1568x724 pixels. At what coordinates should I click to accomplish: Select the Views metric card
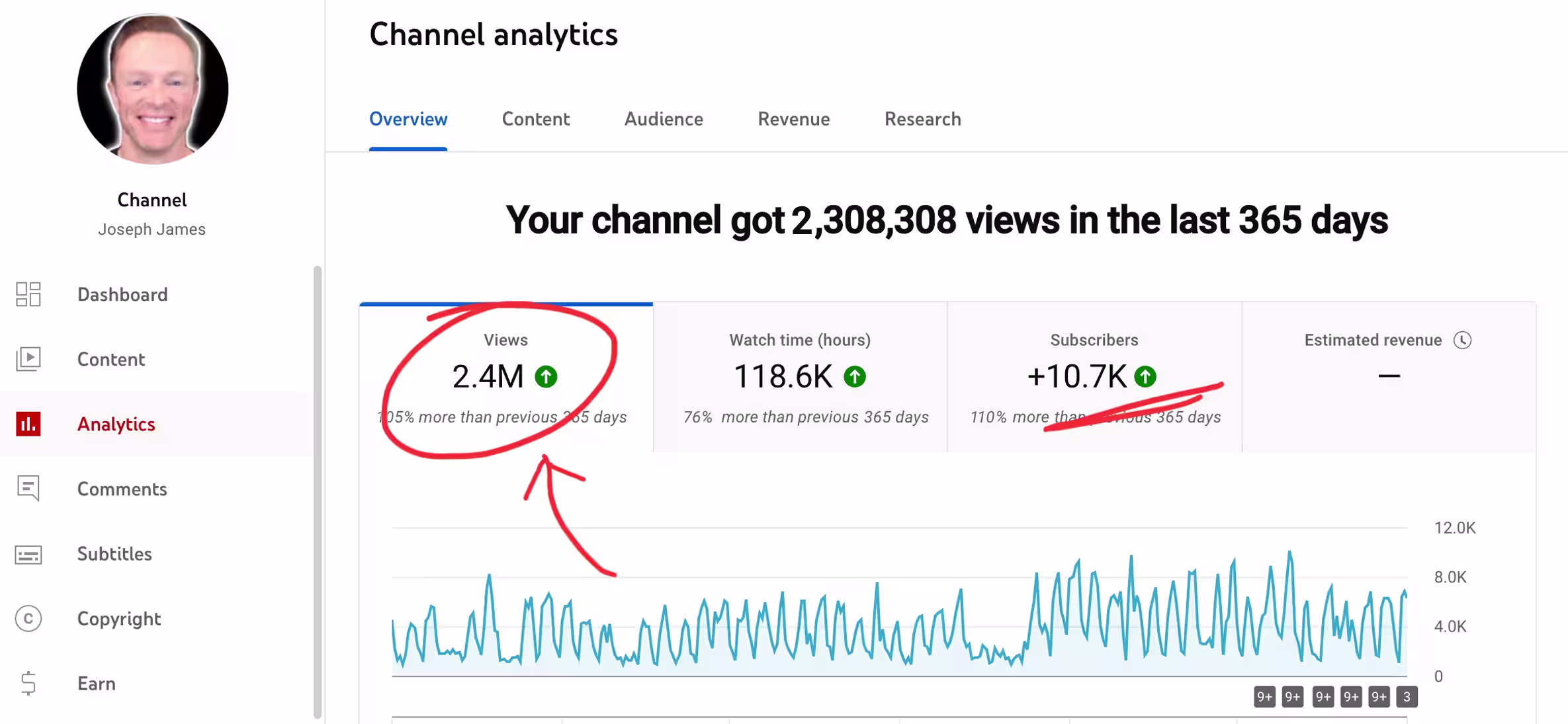pos(506,378)
